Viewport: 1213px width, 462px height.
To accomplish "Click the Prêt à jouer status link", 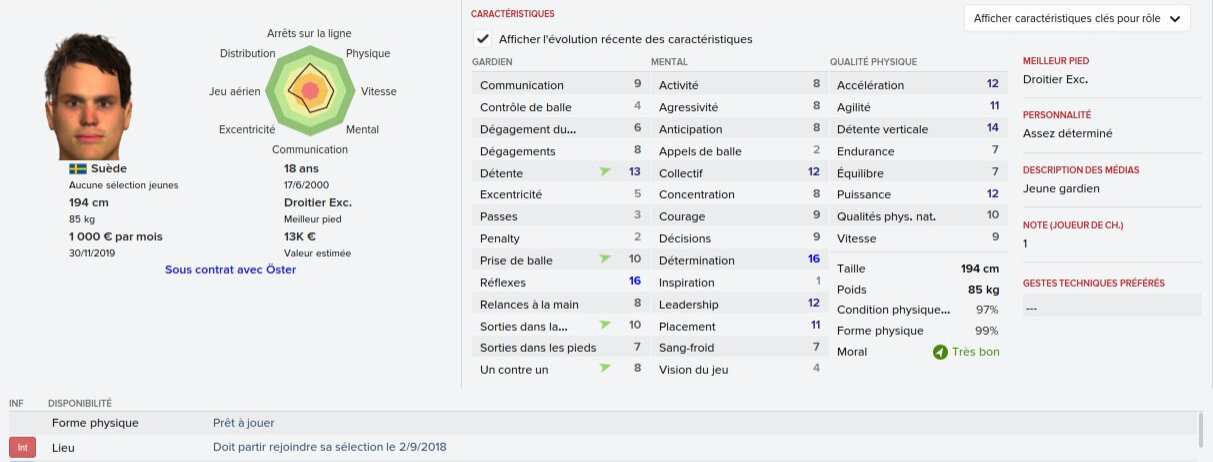I will pyautogui.click(x=243, y=423).
